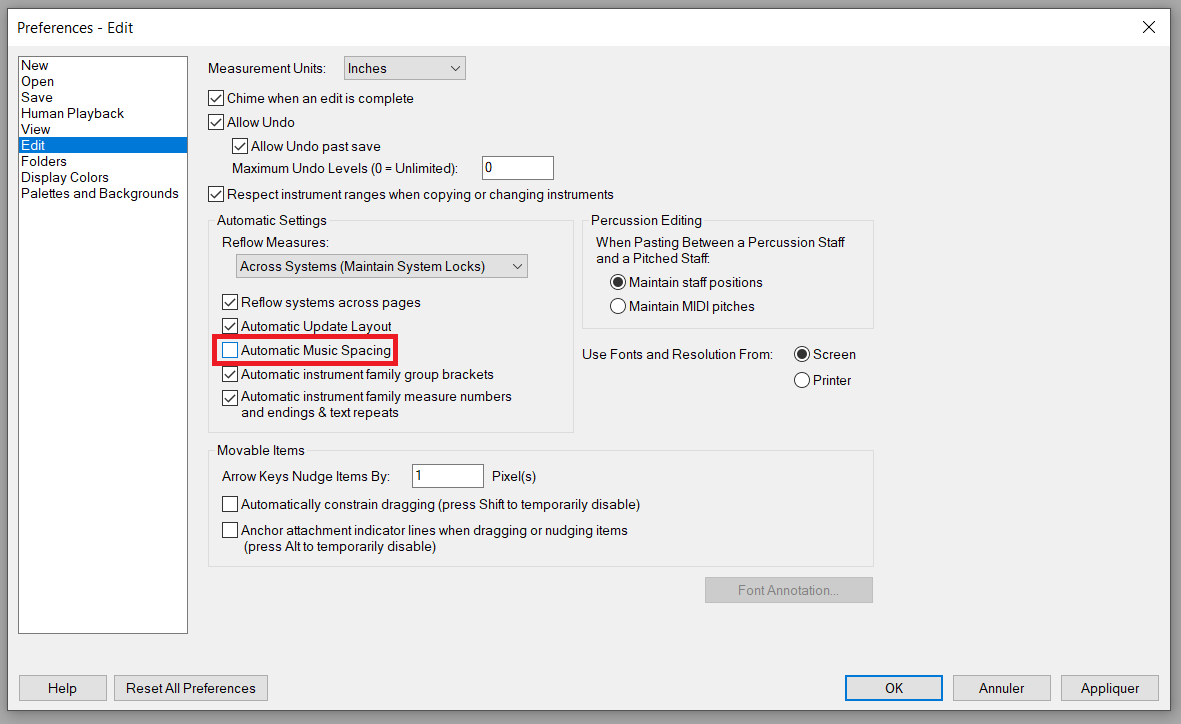Image resolution: width=1181 pixels, height=724 pixels.
Task: Expand the Reflow Measures dropdown
Action: pyautogui.click(x=382, y=267)
